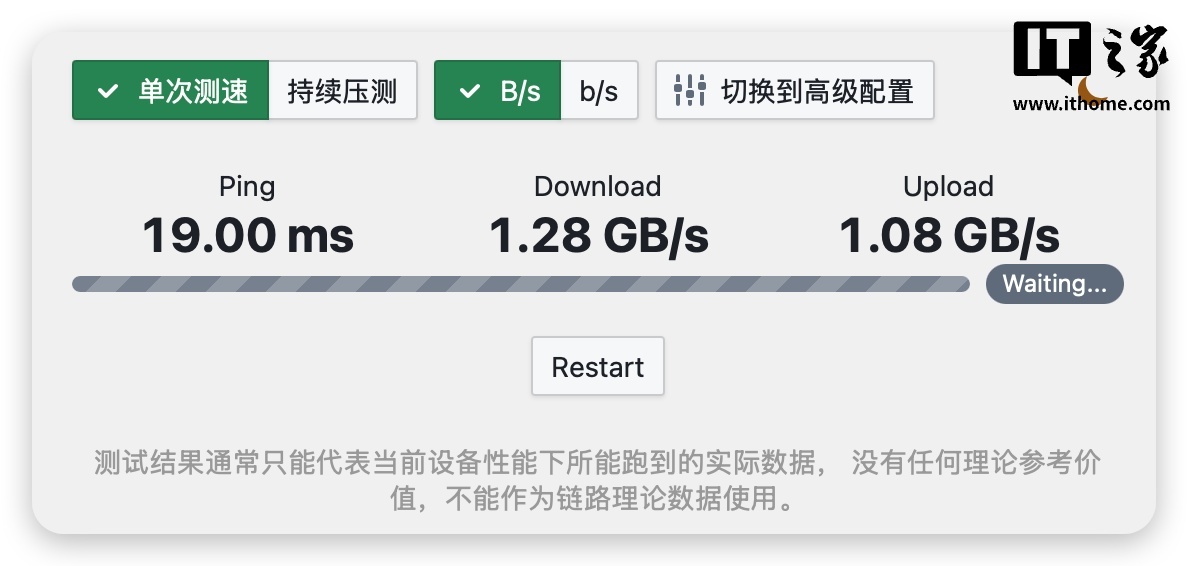1188x566 pixels.
Task: Click the striped speed test progress bar
Action: coord(520,284)
